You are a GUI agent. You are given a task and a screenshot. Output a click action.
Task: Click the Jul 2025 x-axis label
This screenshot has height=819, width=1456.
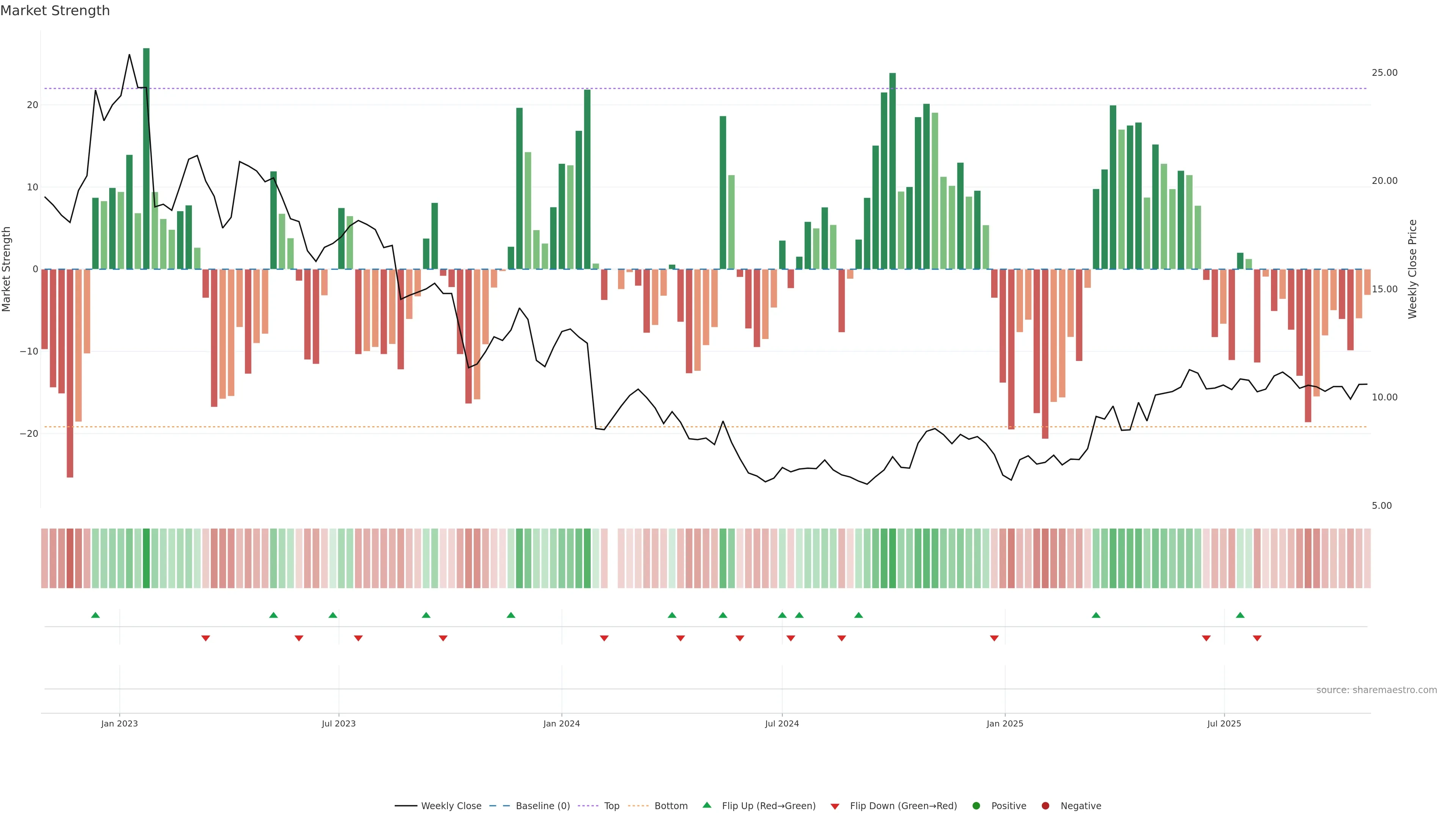(x=1224, y=723)
